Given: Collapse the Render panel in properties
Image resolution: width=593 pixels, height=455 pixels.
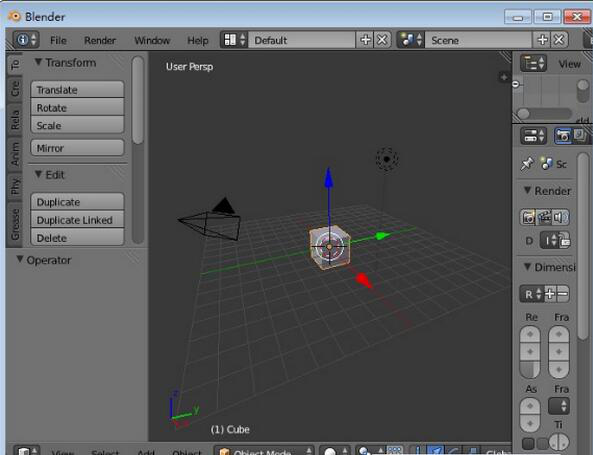Looking at the screenshot, I should click(528, 190).
